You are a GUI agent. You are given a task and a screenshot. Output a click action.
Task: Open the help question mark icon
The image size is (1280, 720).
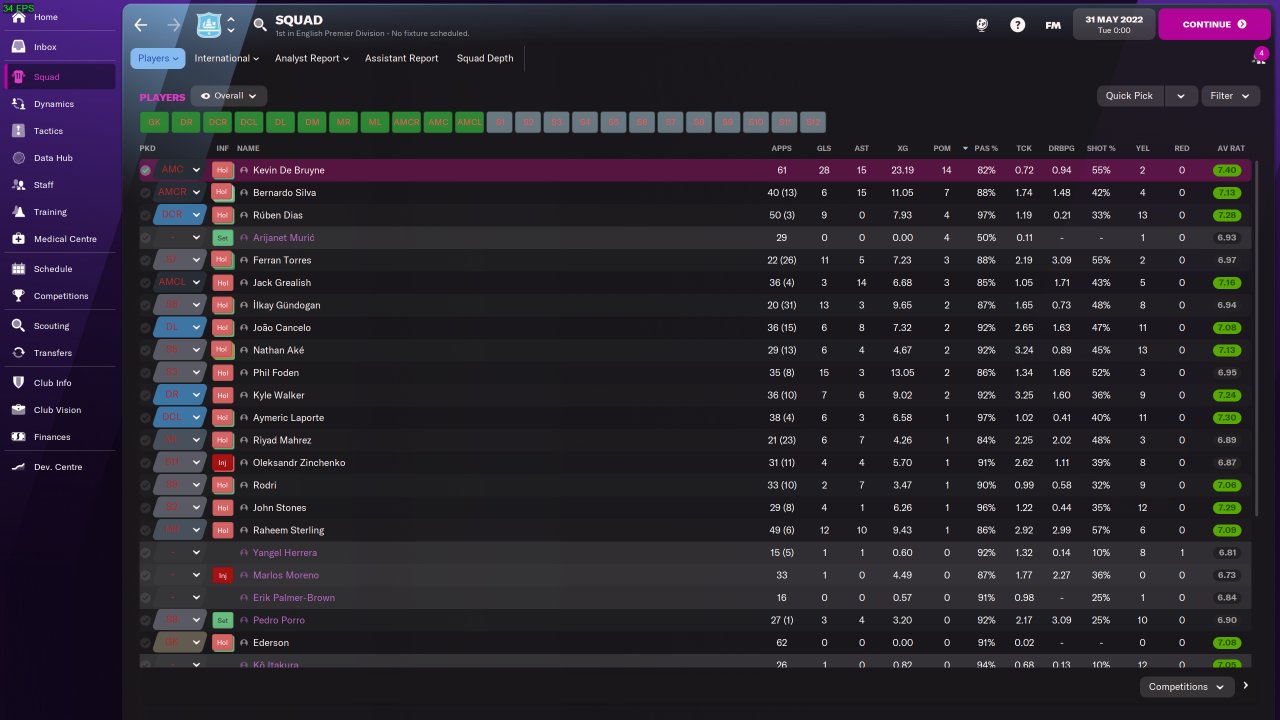1017,25
